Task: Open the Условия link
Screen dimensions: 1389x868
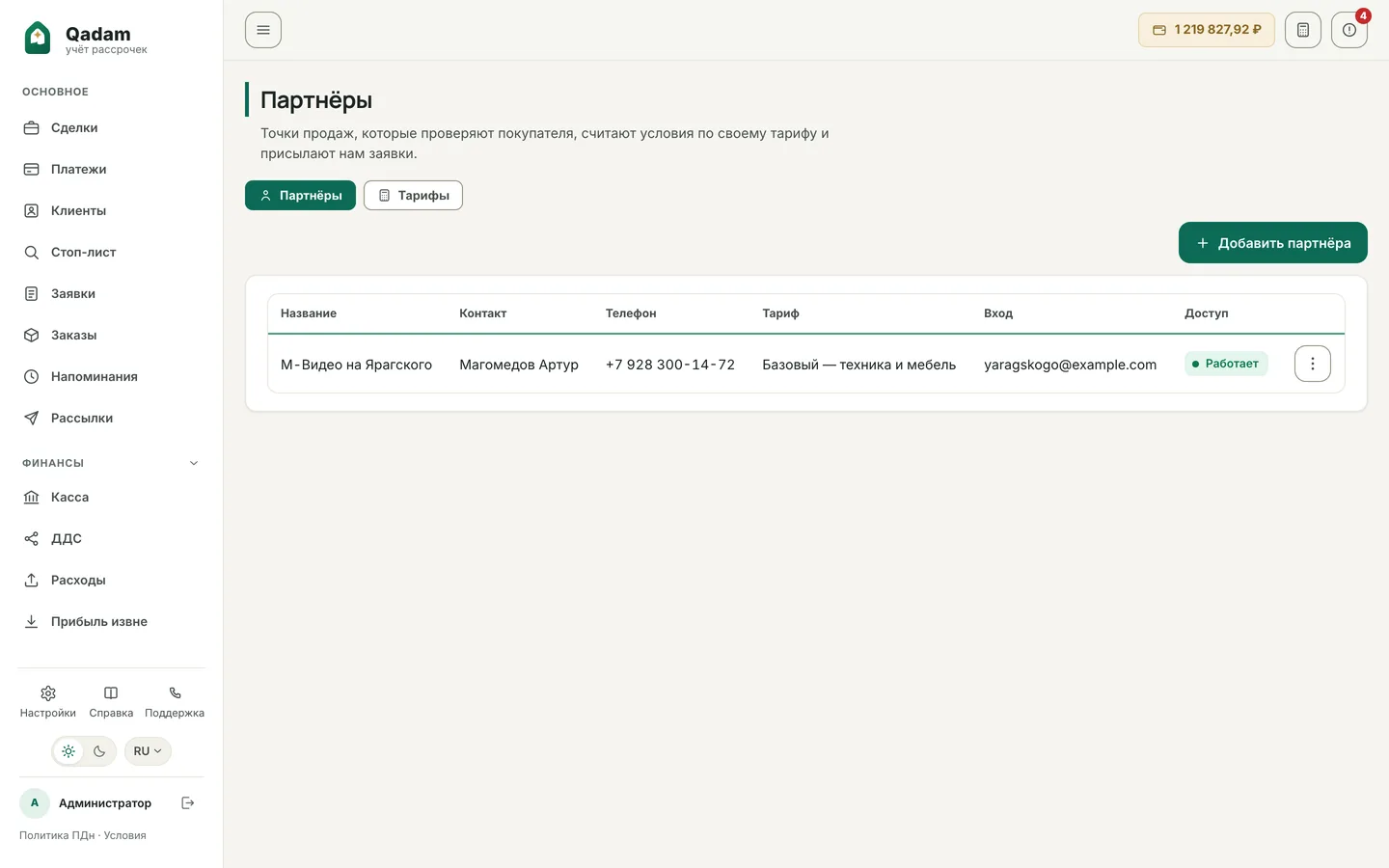Action: (x=125, y=835)
